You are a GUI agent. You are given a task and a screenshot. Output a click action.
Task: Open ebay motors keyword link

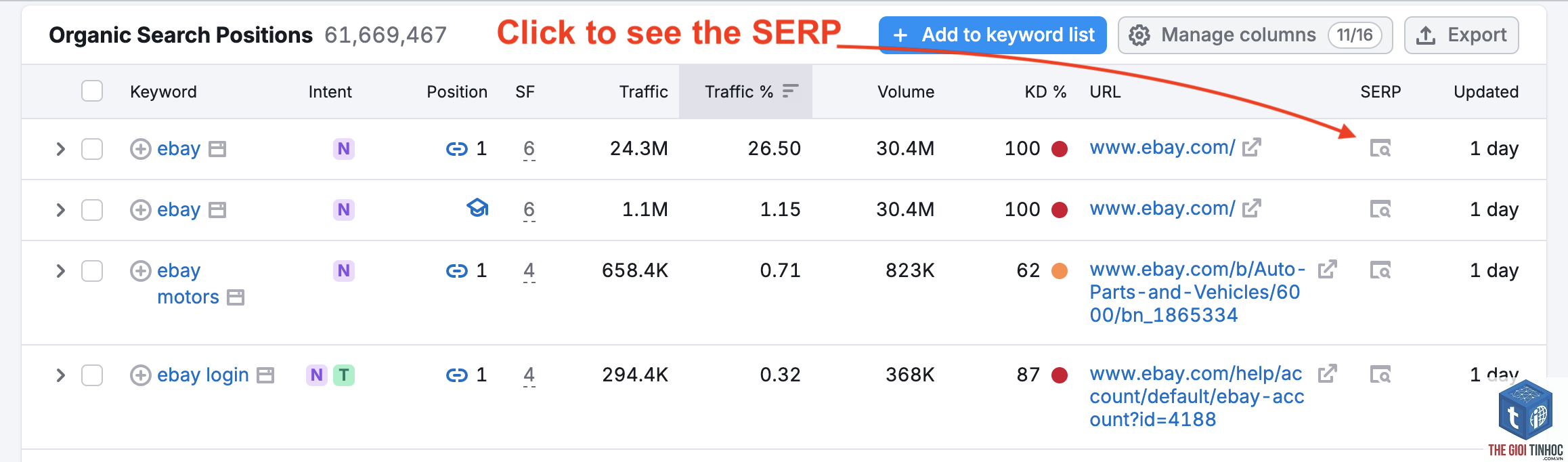tap(188, 284)
